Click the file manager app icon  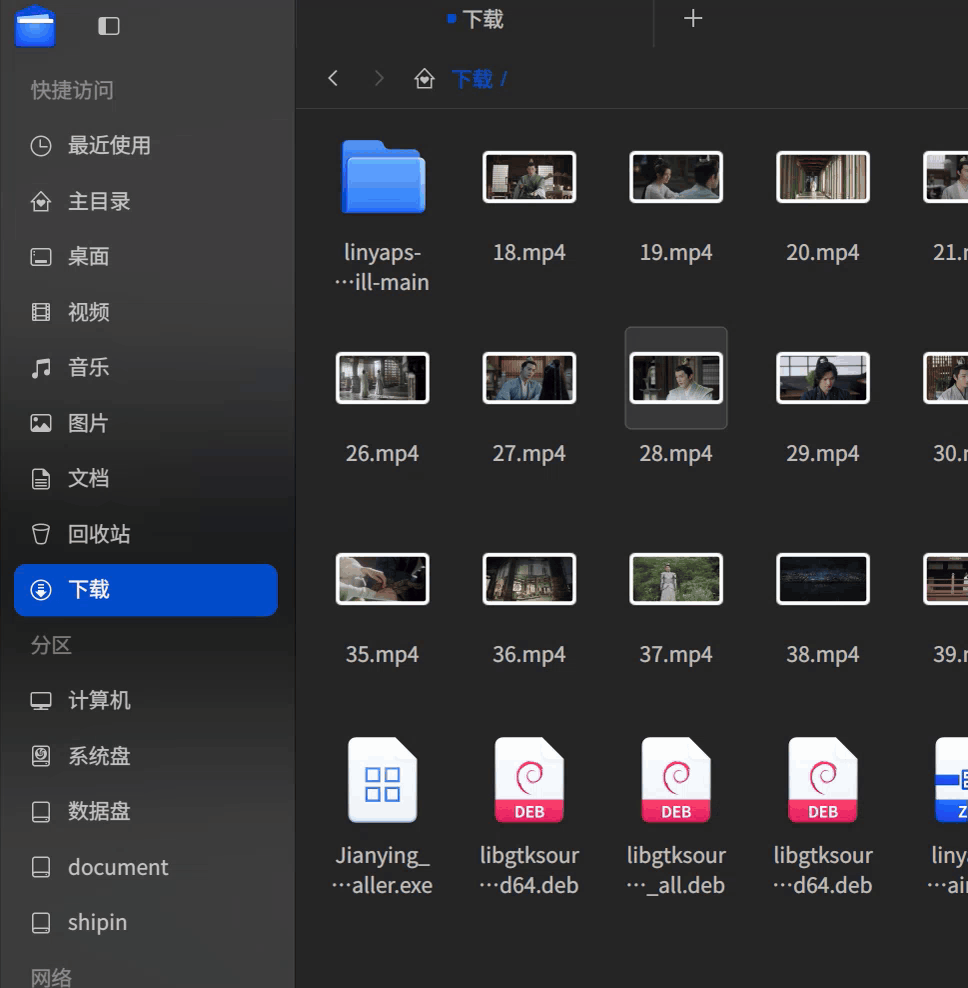[x=35, y=26]
